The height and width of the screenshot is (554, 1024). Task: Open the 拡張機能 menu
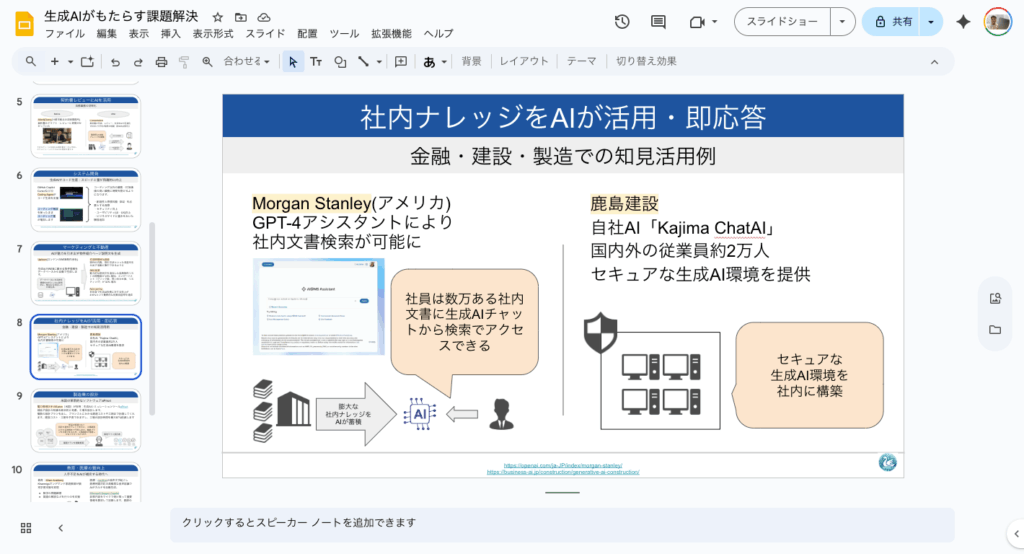[391, 34]
